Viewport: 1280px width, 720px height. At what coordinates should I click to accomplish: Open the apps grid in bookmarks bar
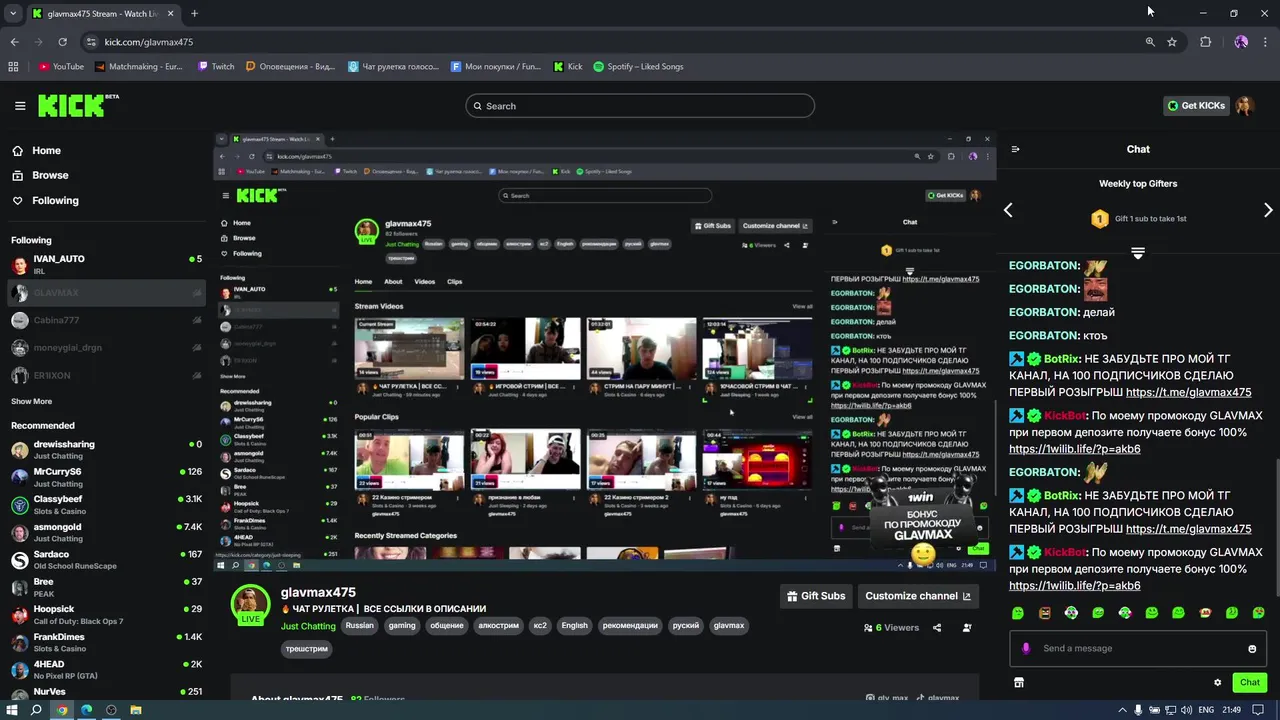[13, 67]
